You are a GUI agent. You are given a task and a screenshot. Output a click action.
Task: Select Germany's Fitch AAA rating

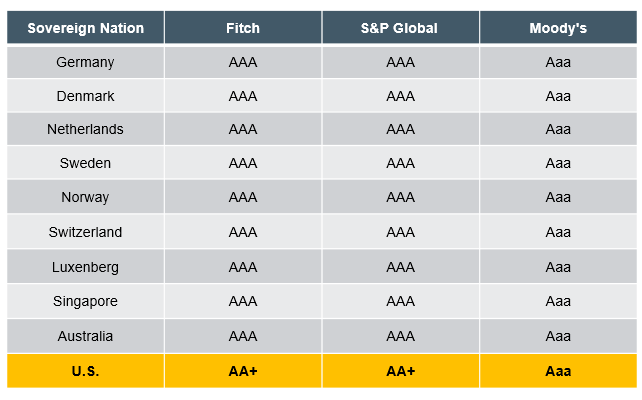243,62
